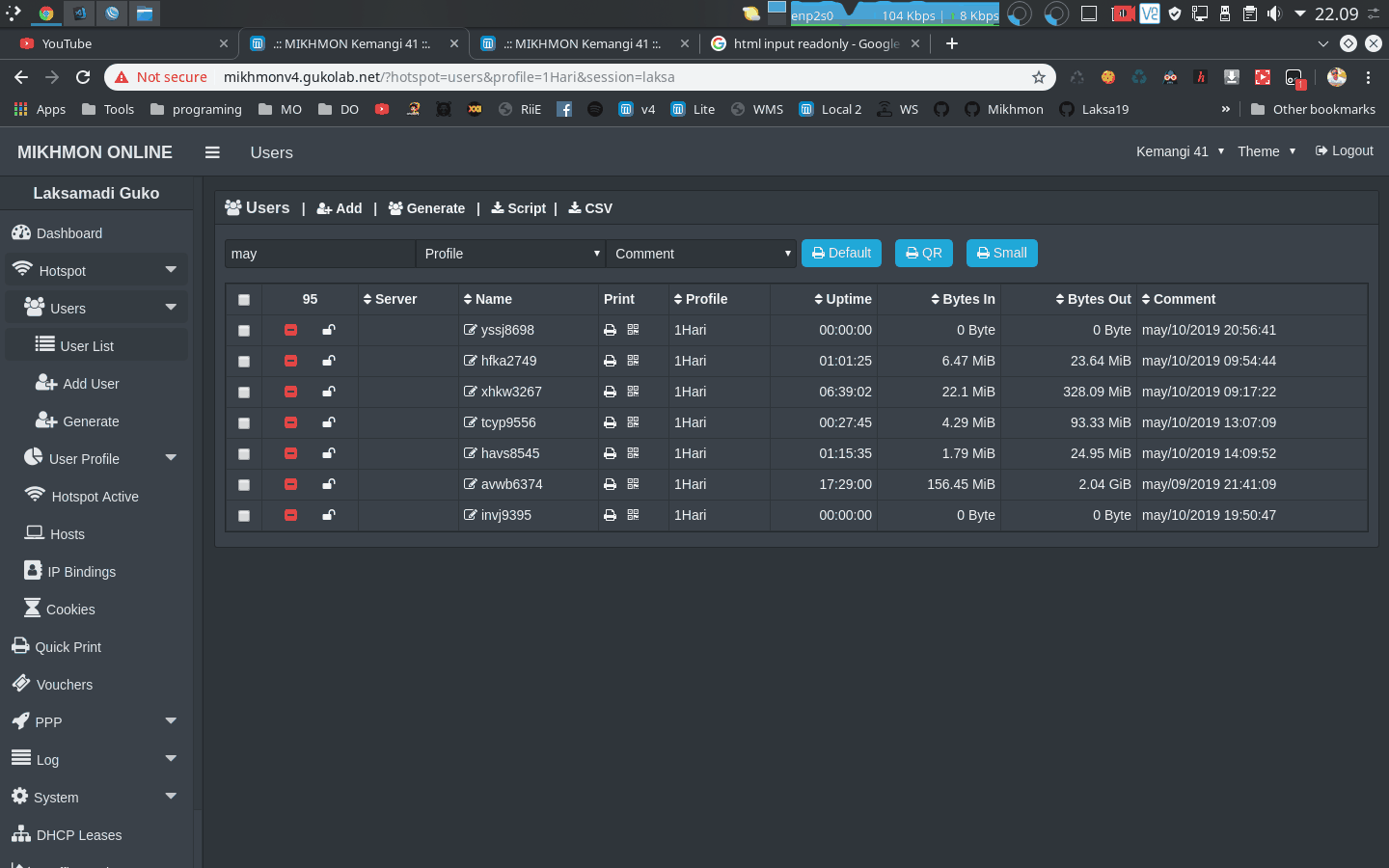Open the Profile search filter dropdown

(x=510, y=253)
